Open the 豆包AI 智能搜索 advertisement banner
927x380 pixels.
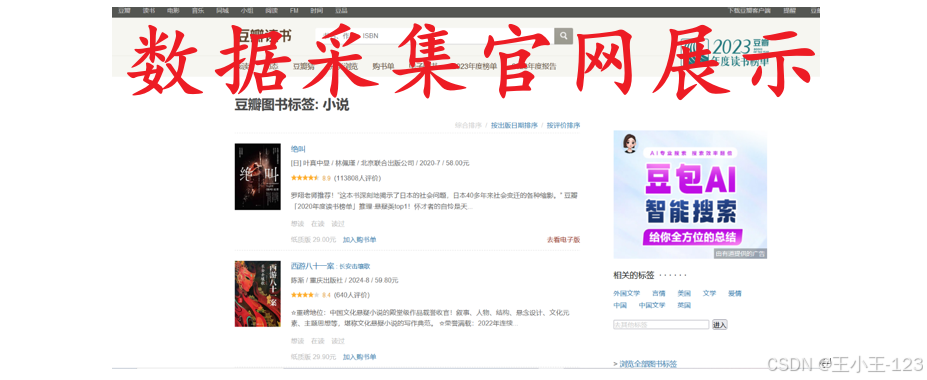(690, 194)
